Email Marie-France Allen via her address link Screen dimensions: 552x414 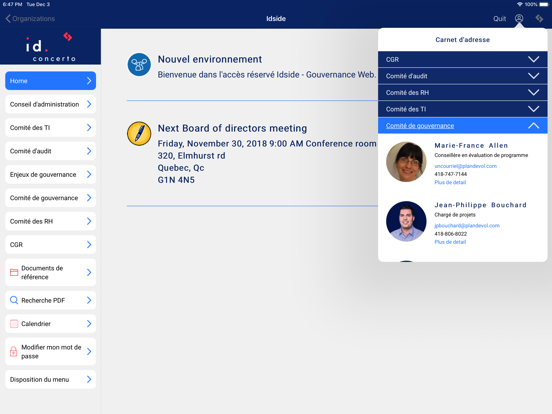coord(465,166)
